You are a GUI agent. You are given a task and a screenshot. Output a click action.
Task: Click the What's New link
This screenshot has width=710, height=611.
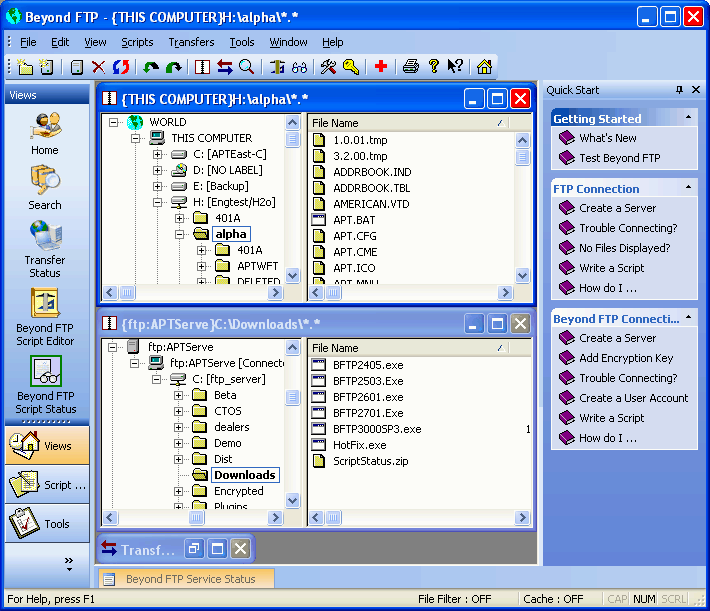point(608,138)
